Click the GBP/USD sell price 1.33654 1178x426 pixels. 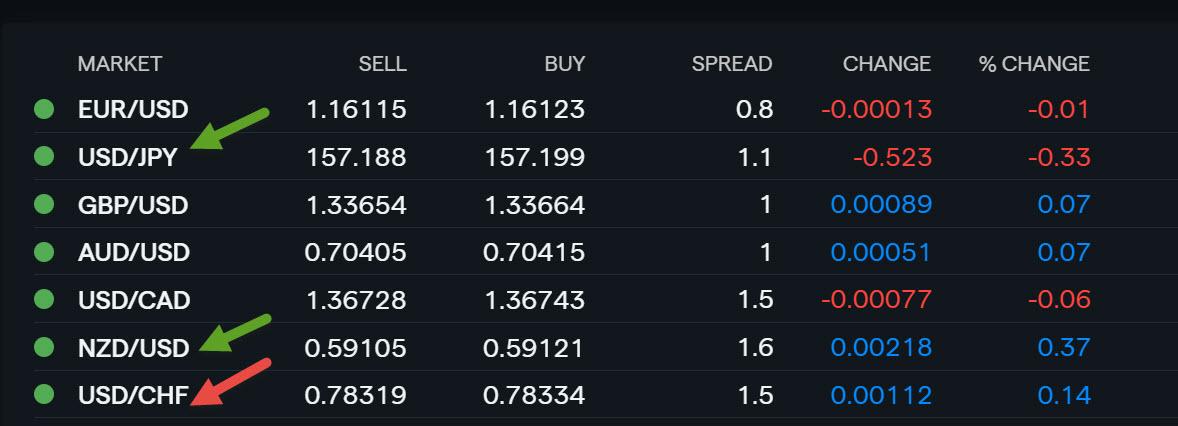point(356,205)
